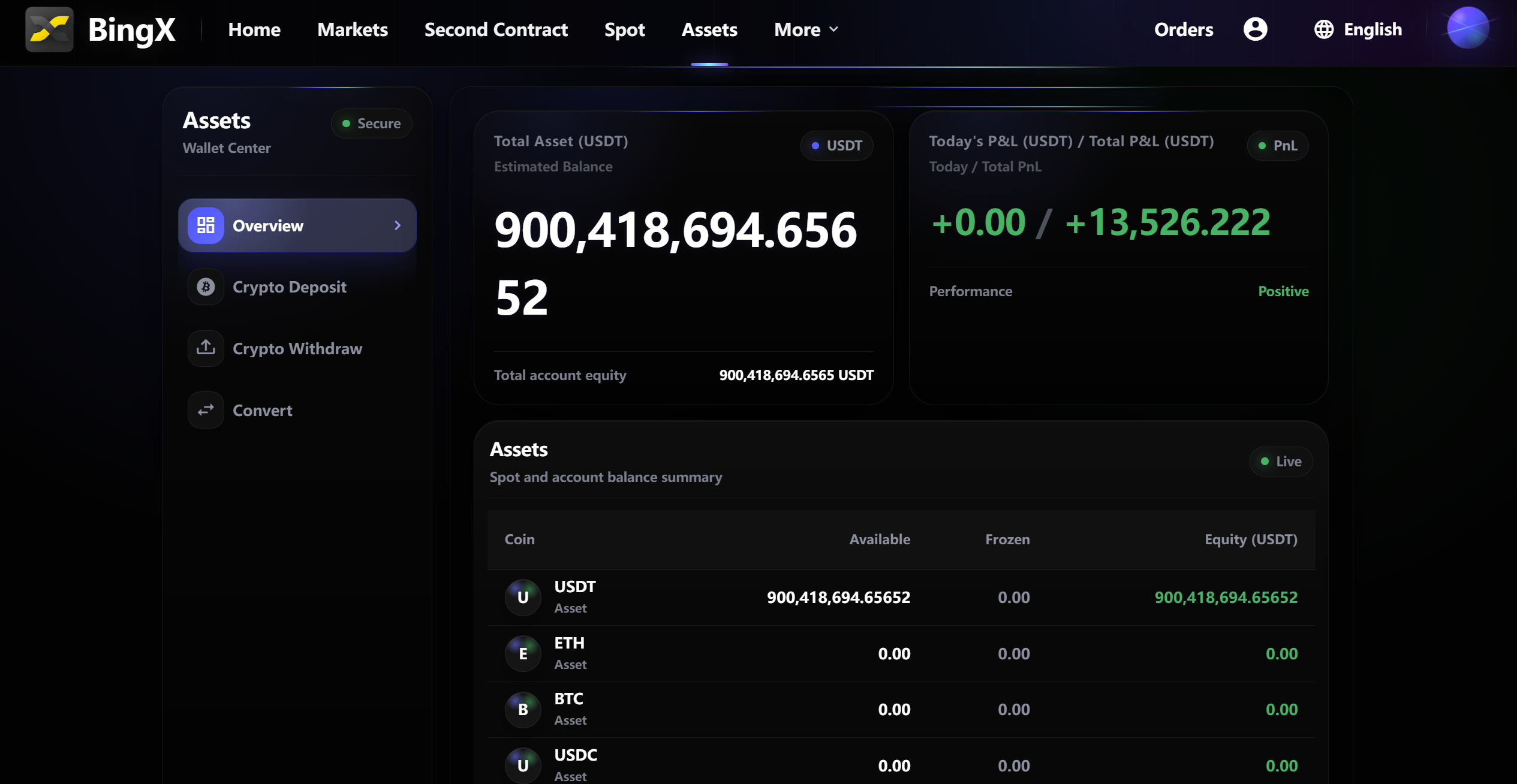Open the user account profile icon
This screenshot has width=1517, height=784.
1255,29
